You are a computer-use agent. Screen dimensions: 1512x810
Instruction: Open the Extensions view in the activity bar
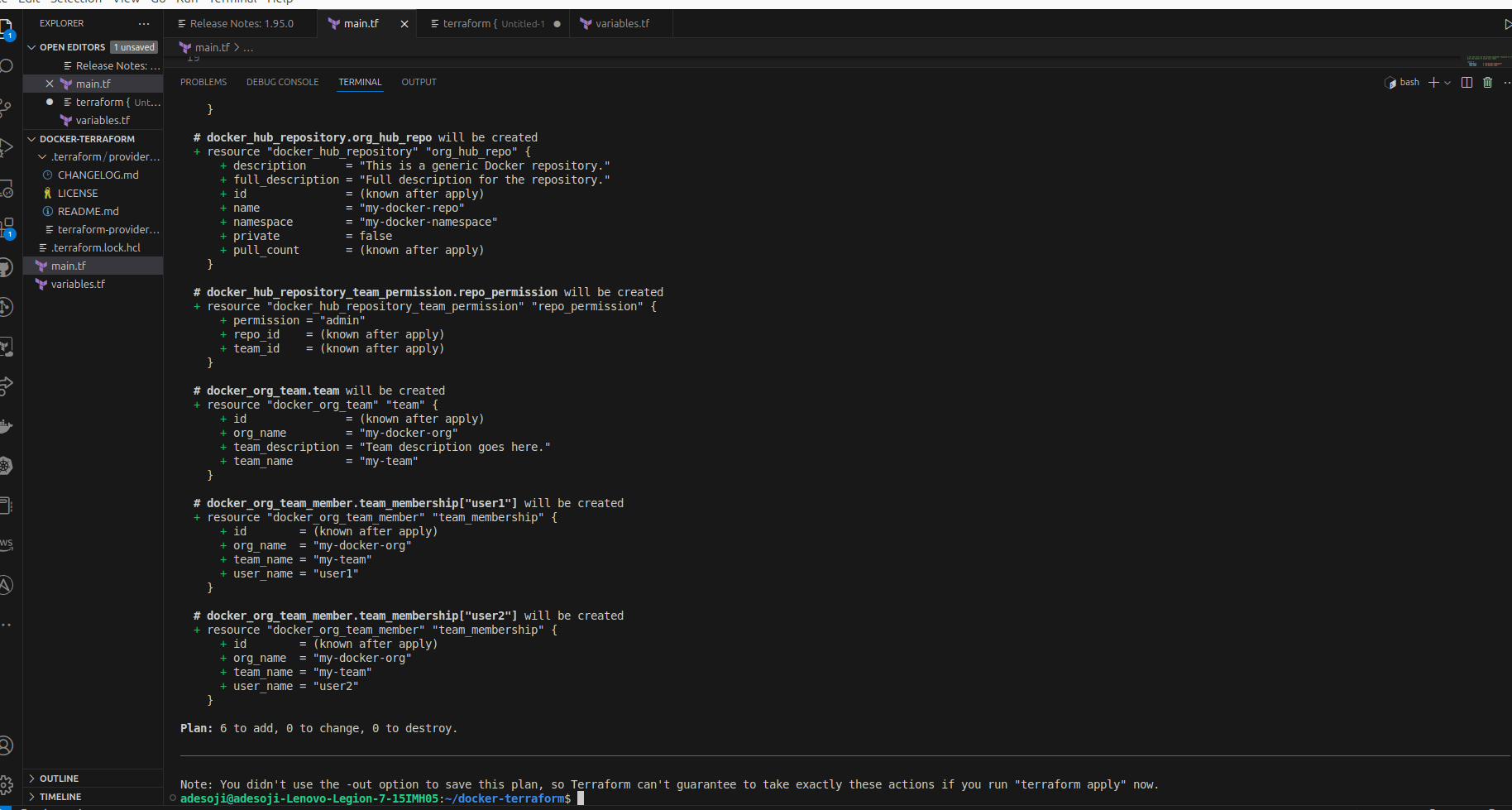[7, 228]
